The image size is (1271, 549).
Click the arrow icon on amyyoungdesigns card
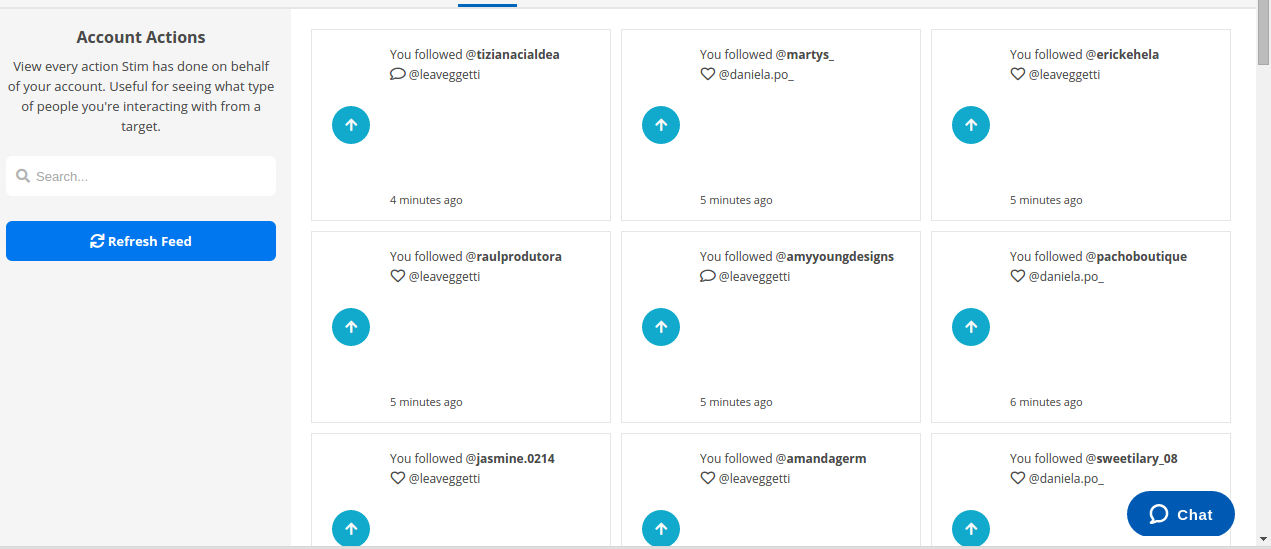coord(661,327)
